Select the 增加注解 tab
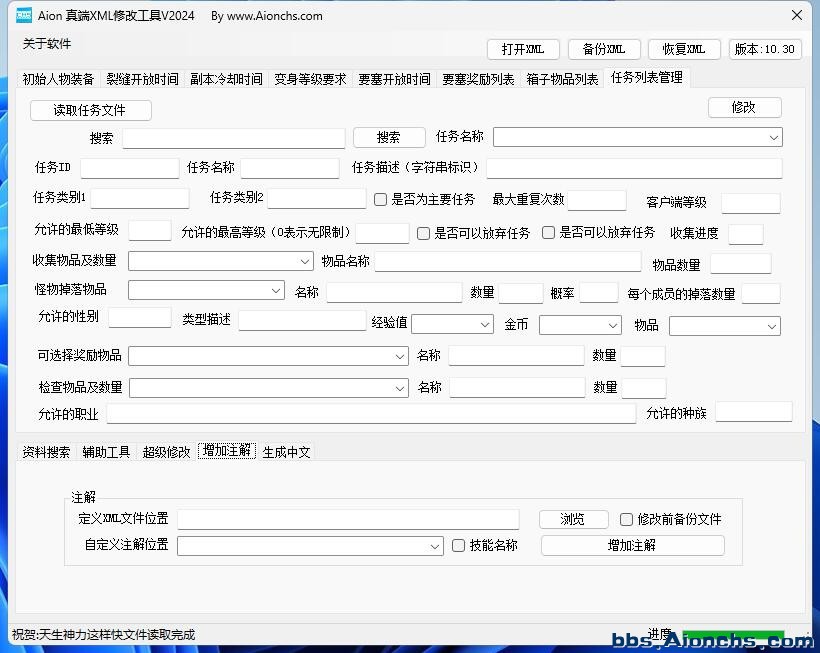820x653 pixels. click(227, 451)
